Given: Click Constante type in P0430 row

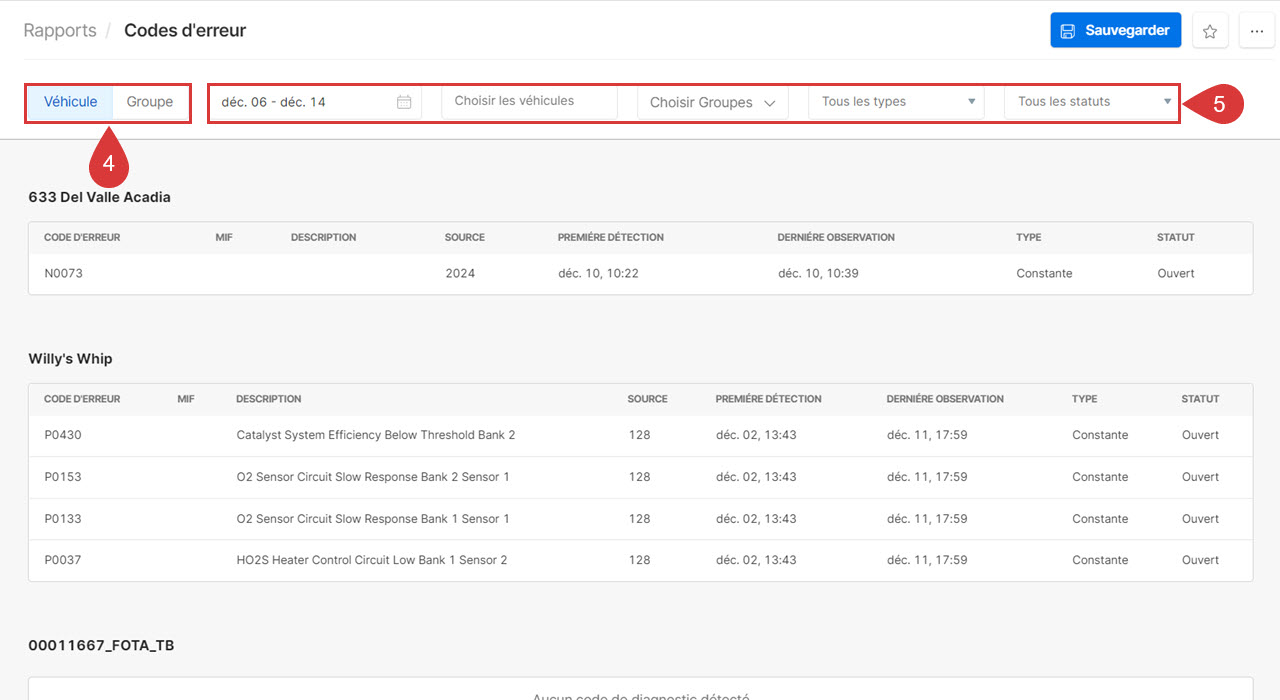Looking at the screenshot, I should coord(1100,435).
